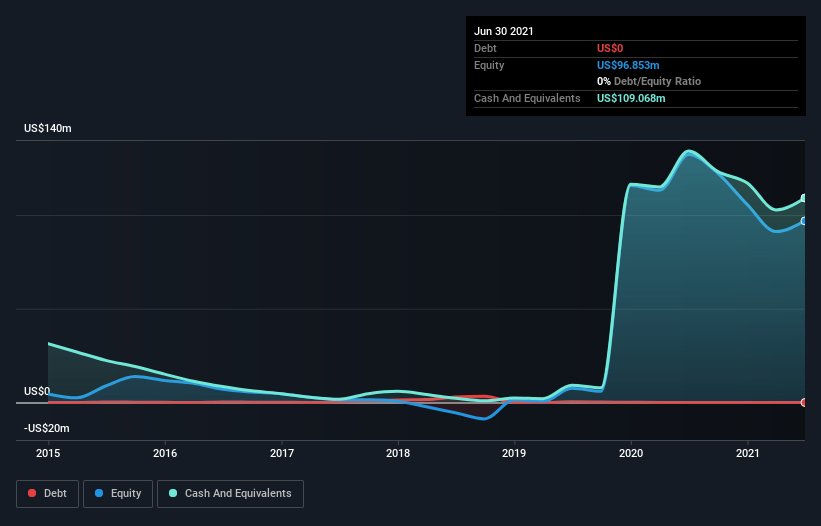
Task: Click the Debt label in tooltip
Action: point(485,48)
